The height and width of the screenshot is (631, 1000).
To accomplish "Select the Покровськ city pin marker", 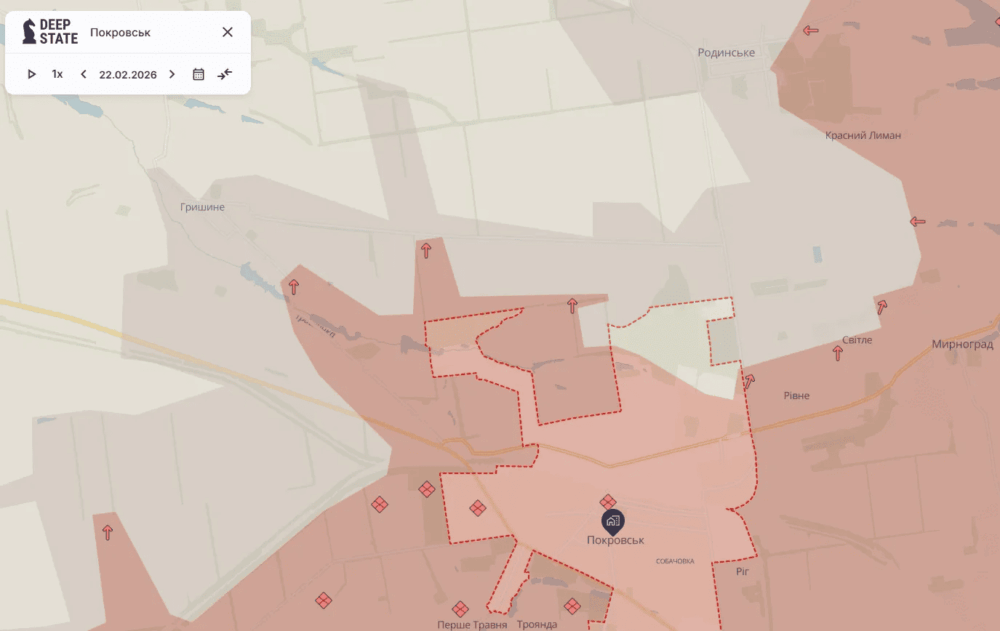I will tap(613, 521).
